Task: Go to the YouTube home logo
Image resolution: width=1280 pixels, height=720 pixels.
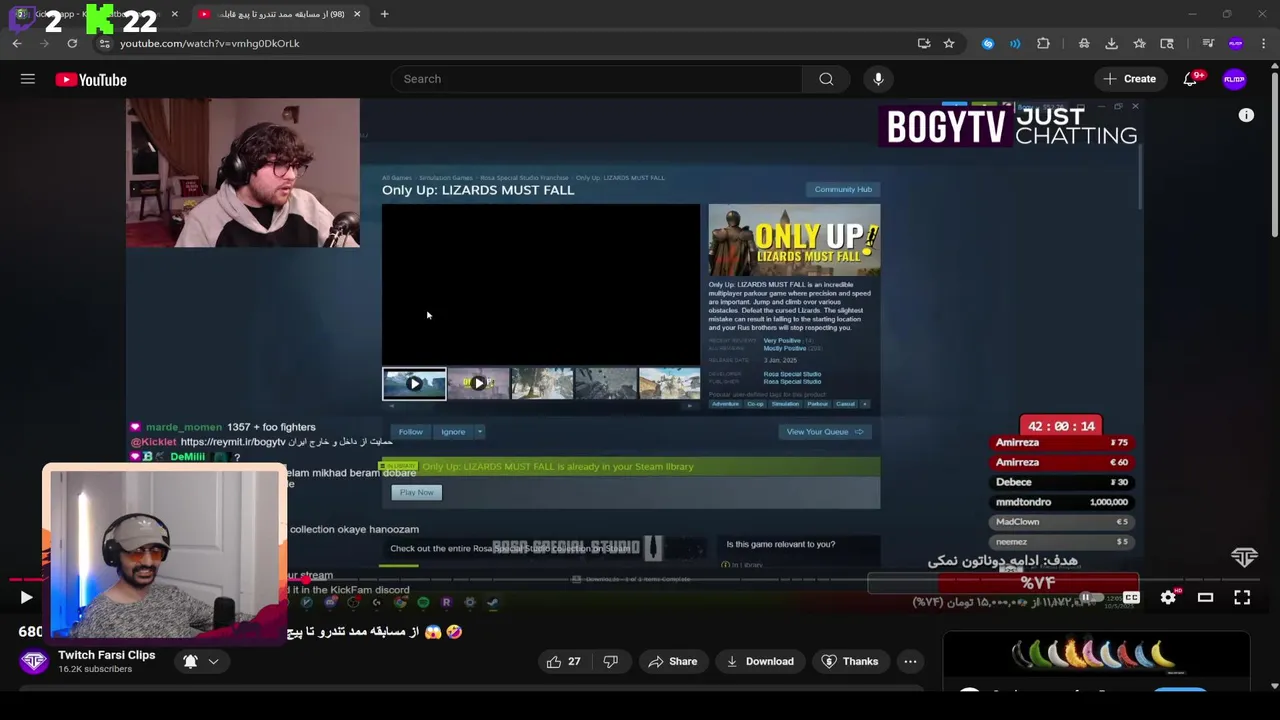Action: [x=91, y=80]
